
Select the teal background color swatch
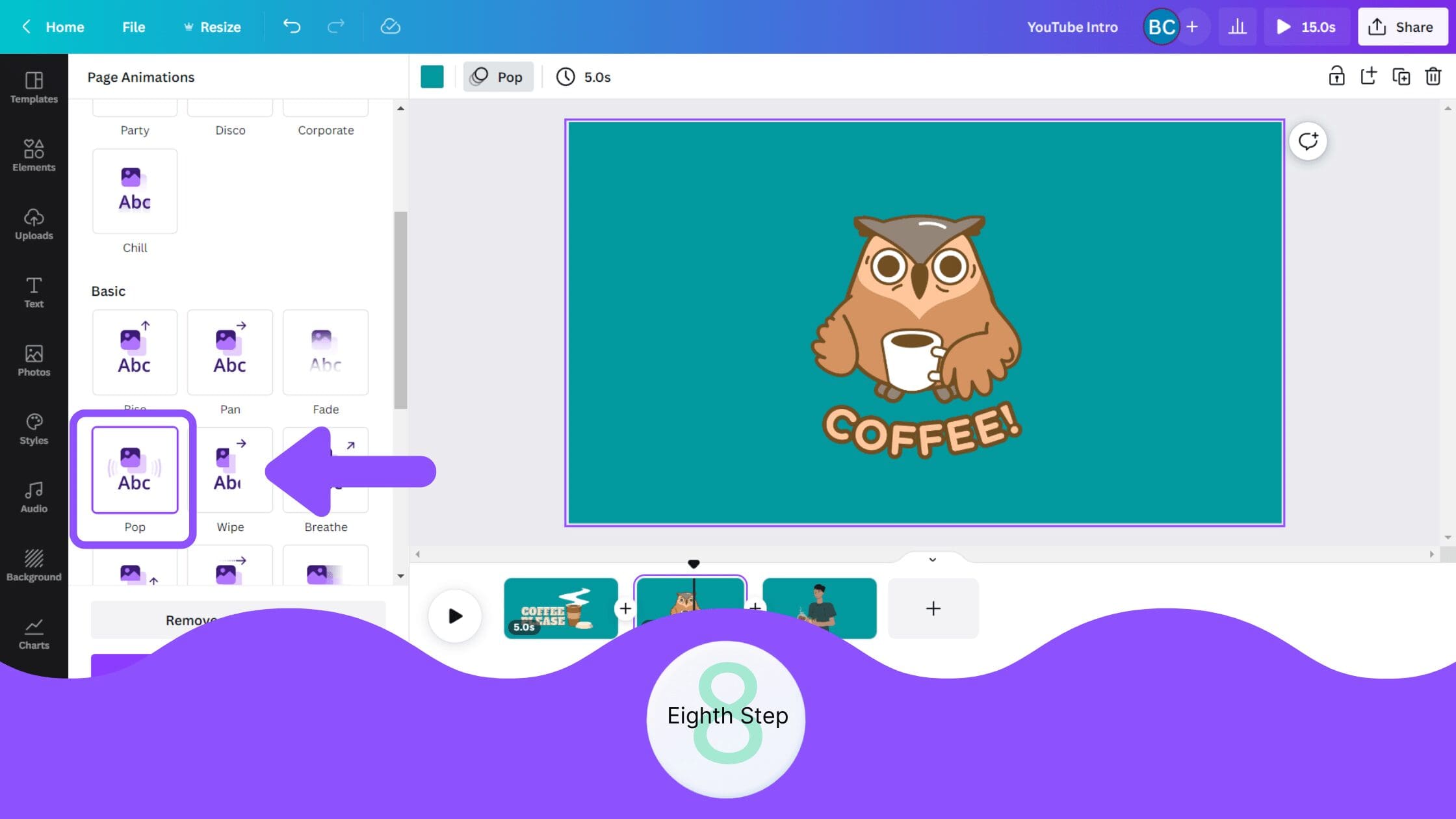pyautogui.click(x=432, y=77)
